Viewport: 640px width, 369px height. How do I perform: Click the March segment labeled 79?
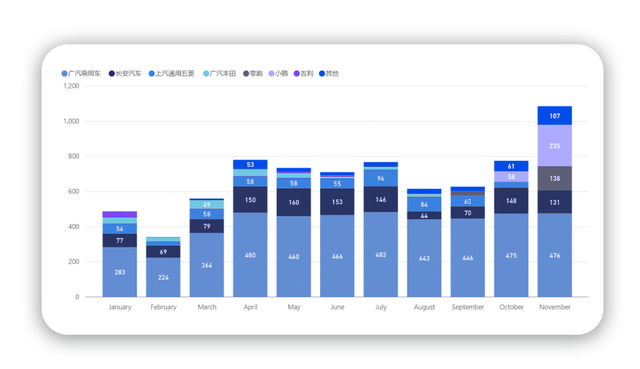point(207,226)
